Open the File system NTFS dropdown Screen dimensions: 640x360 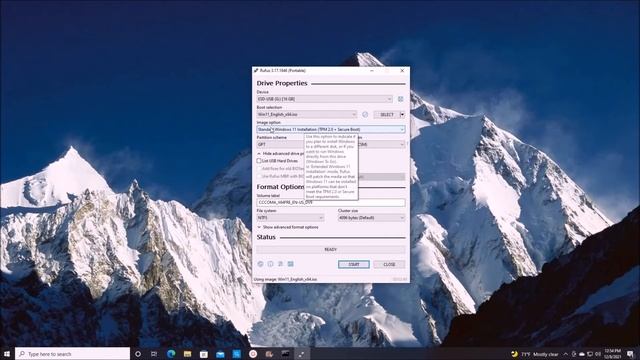click(x=290, y=218)
